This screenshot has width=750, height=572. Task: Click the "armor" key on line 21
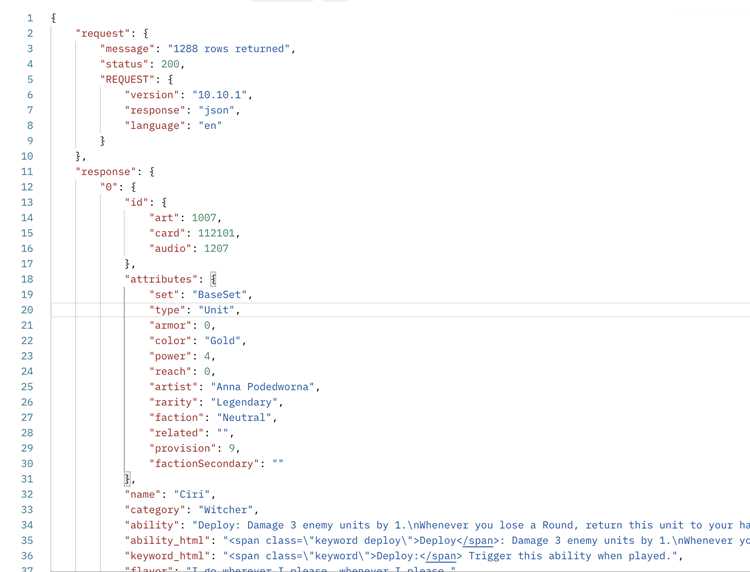167,325
